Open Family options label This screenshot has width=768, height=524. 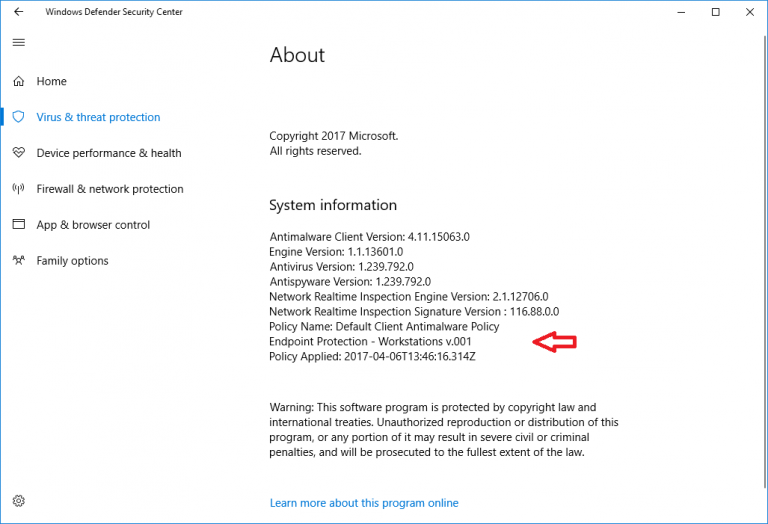72,261
